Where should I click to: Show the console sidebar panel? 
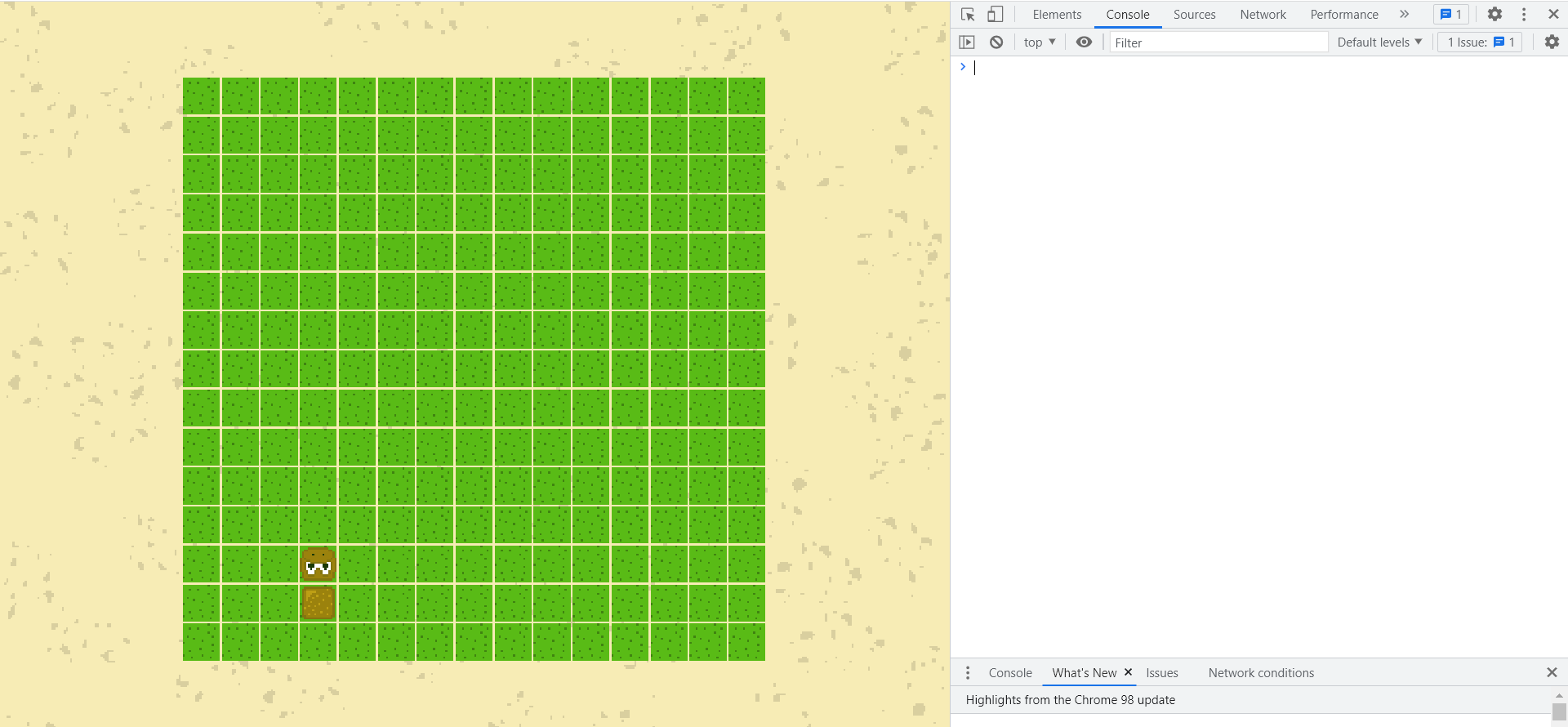[967, 42]
